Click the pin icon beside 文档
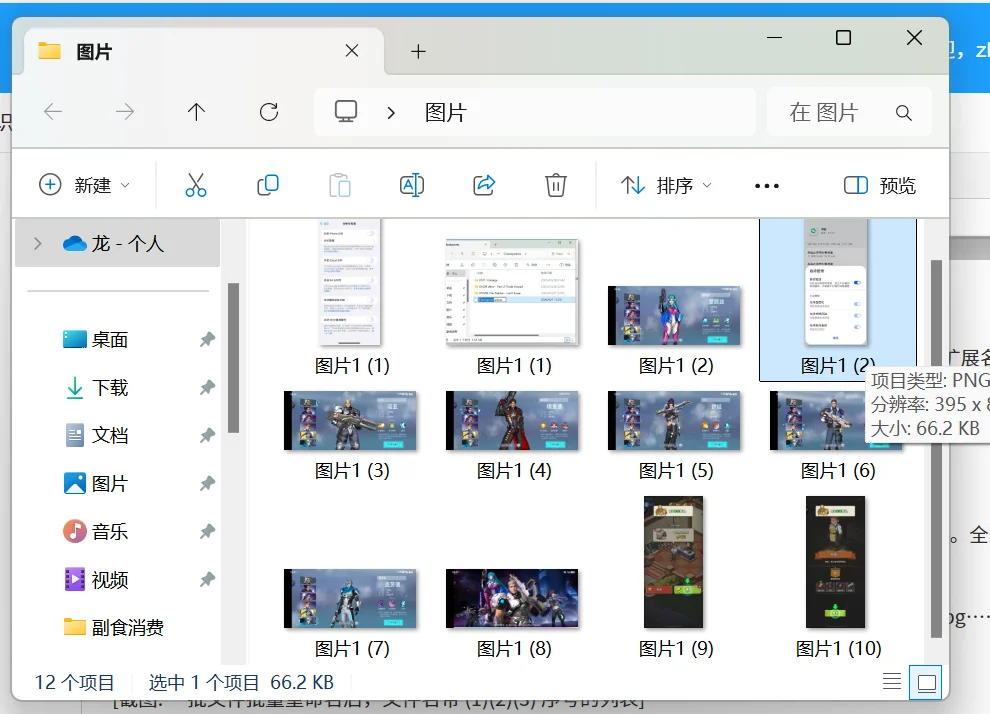Screen dimensions: 990x714 [207, 436]
